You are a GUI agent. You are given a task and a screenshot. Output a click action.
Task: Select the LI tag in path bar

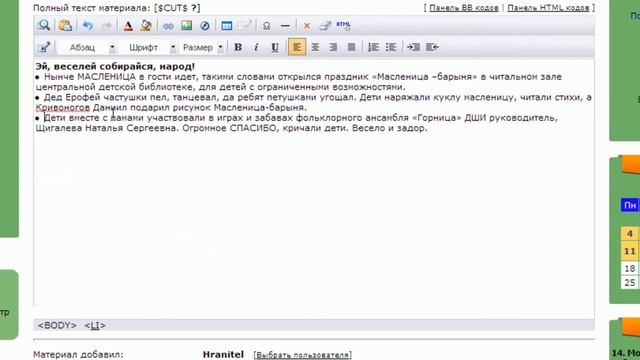coord(95,325)
